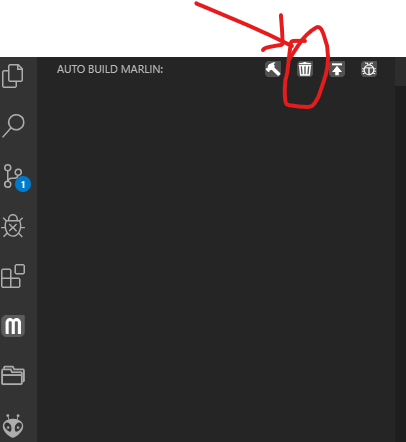Open the PlatformIO alien head icon

(13, 426)
